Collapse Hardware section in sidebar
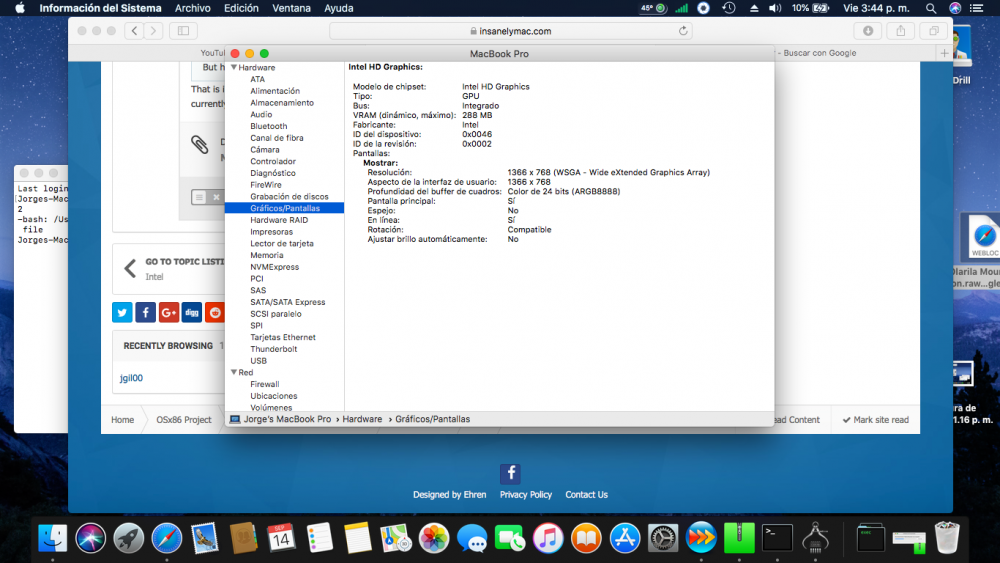The image size is (1000, 563). click(234, 67)
